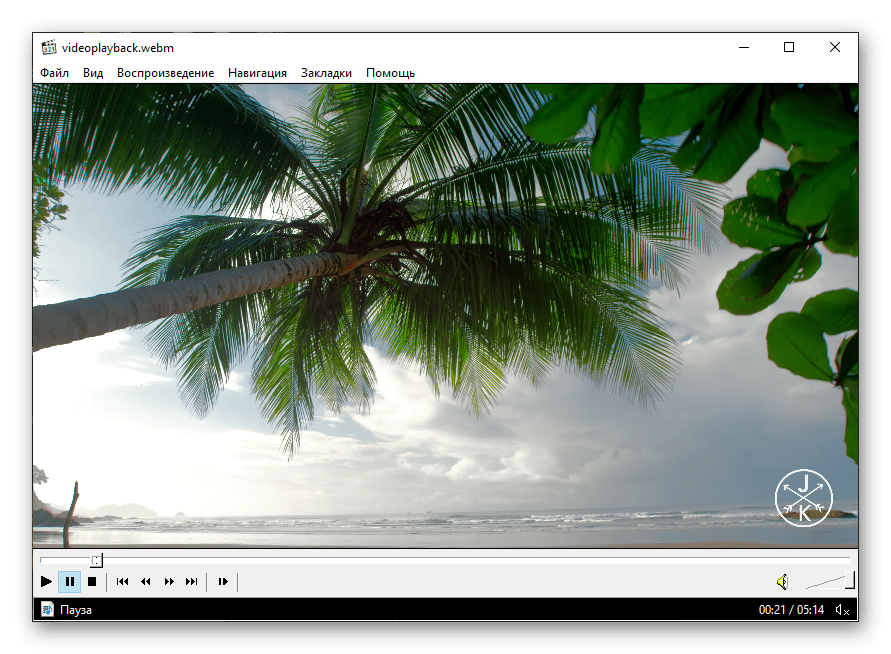The image size is (891, 654).
Task: Close the media player window
Action: coord(835,47)
